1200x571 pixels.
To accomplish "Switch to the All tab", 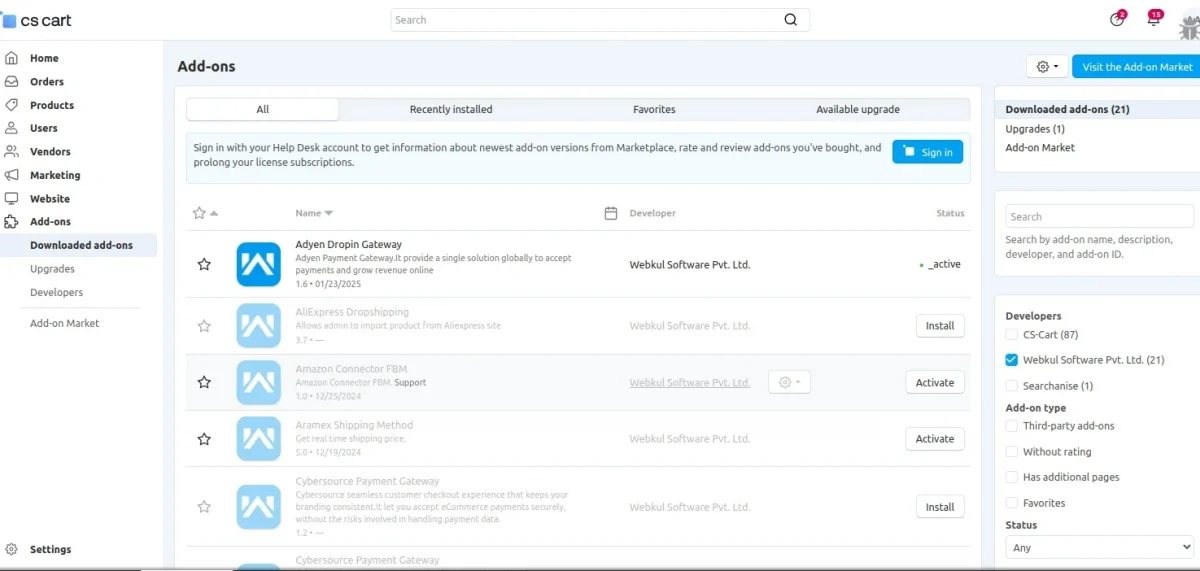I will pos(263,109).
